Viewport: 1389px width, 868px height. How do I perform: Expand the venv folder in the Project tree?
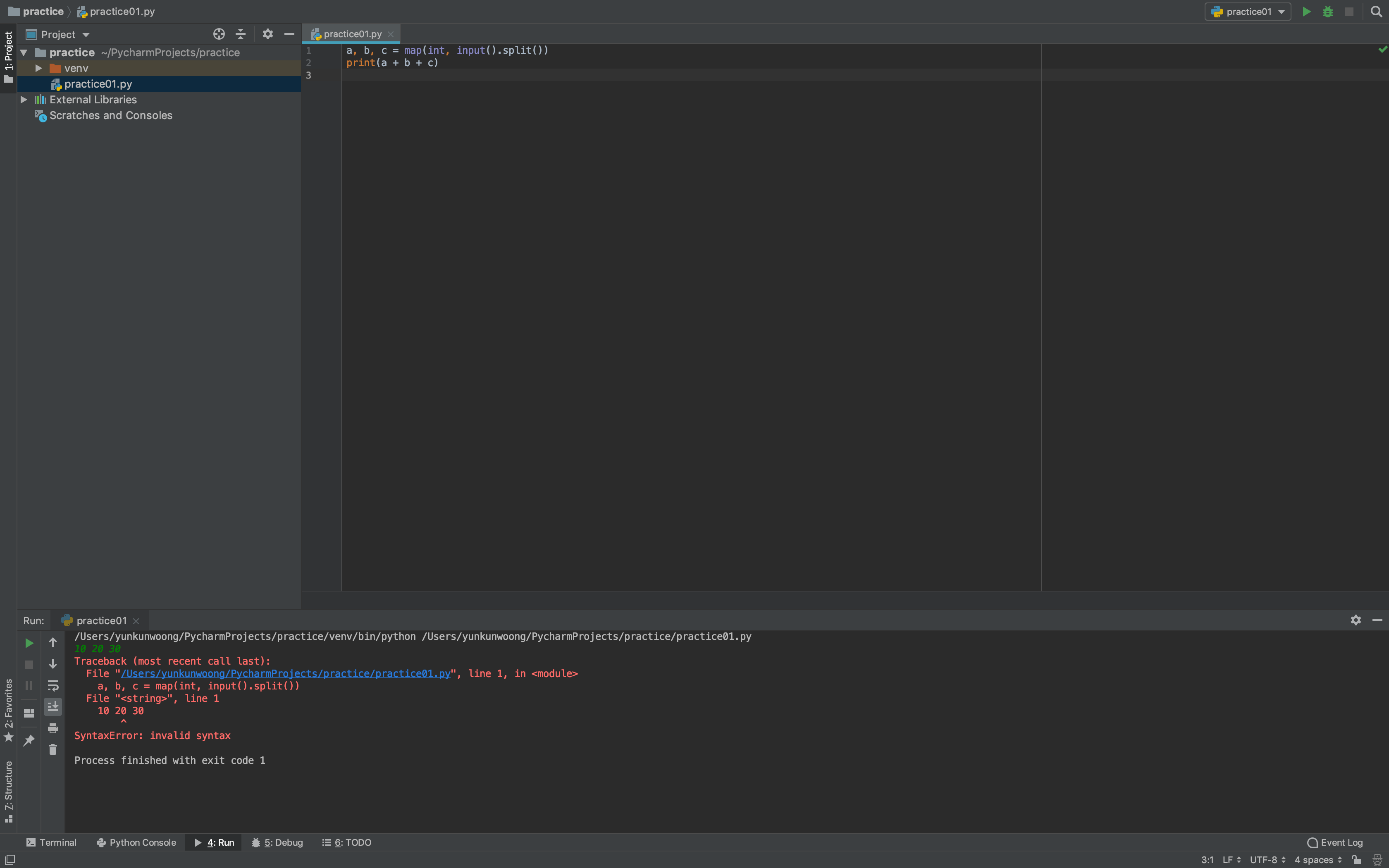click(38, 68)
